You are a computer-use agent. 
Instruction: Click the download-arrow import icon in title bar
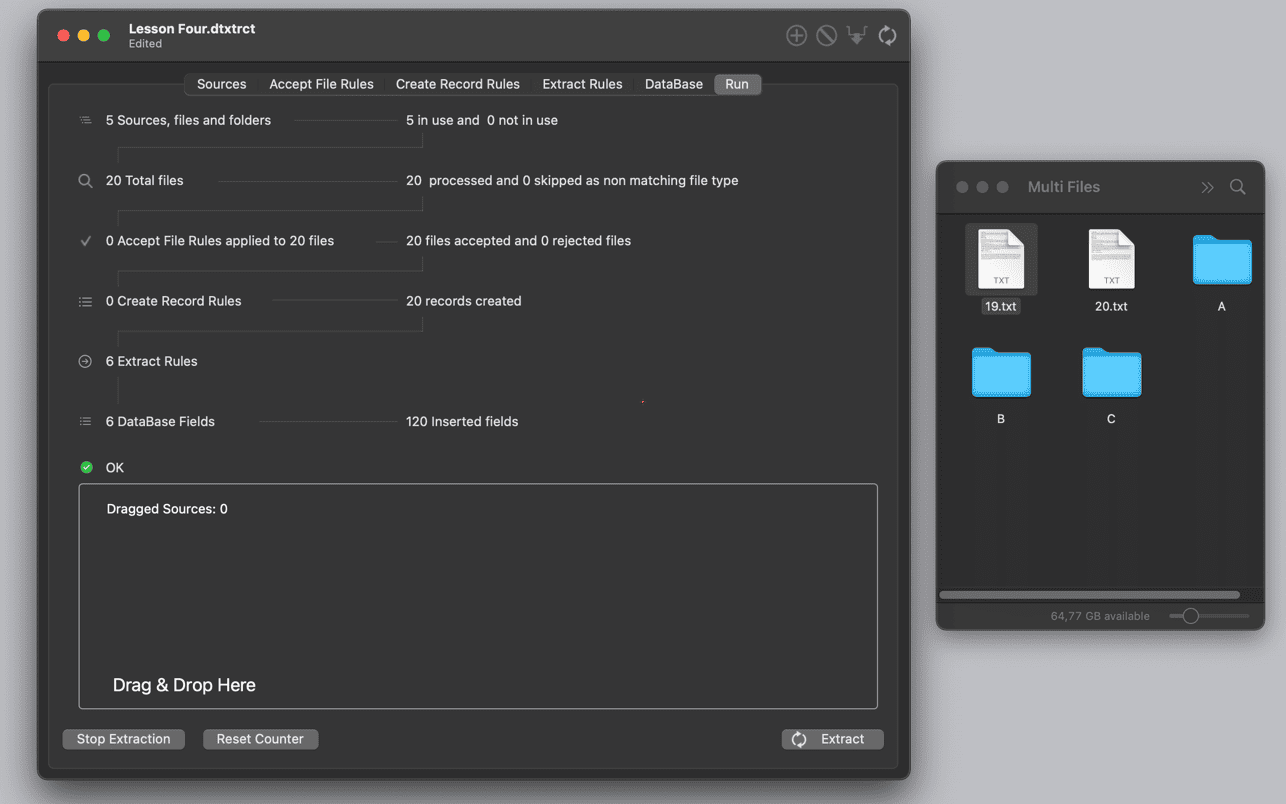[857, 36]
